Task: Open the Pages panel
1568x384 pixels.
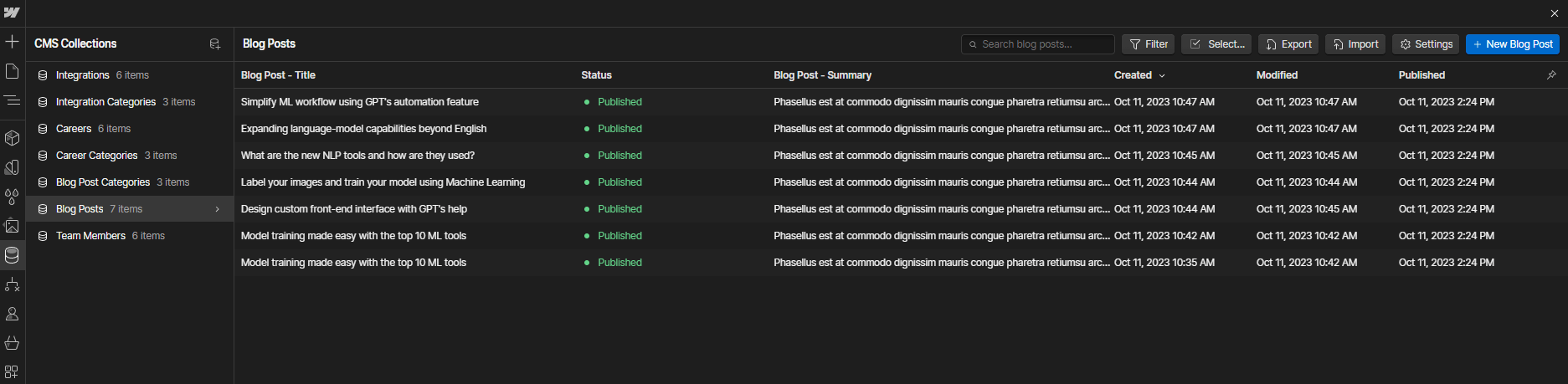Action: (12, 71)
